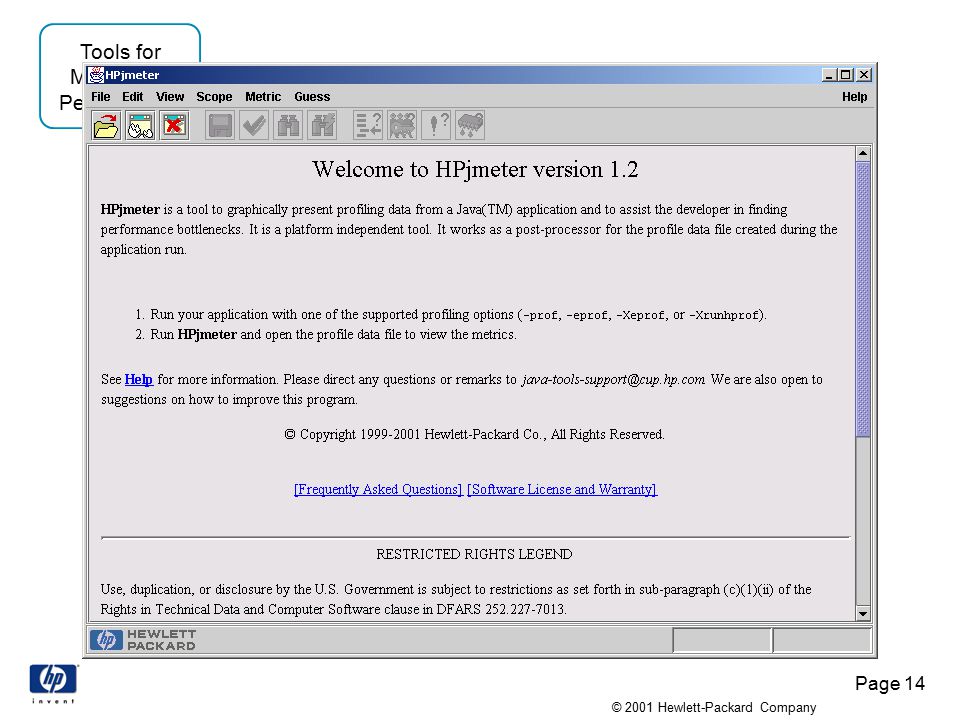Click the 'Welcome to HPjmeter version 1.2' heading
The height and width of the screenshot is (720, 960).
pos(475,170)
